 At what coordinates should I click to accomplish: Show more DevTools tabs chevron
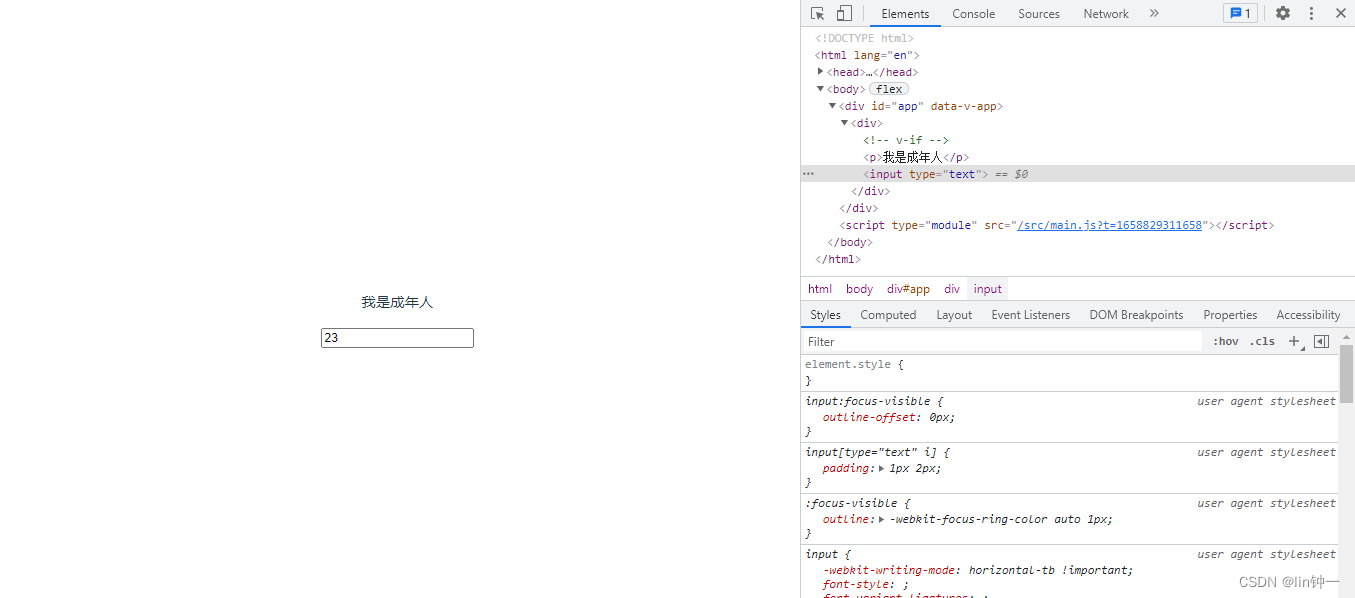pyautogui.click(x=1154, y=13)
